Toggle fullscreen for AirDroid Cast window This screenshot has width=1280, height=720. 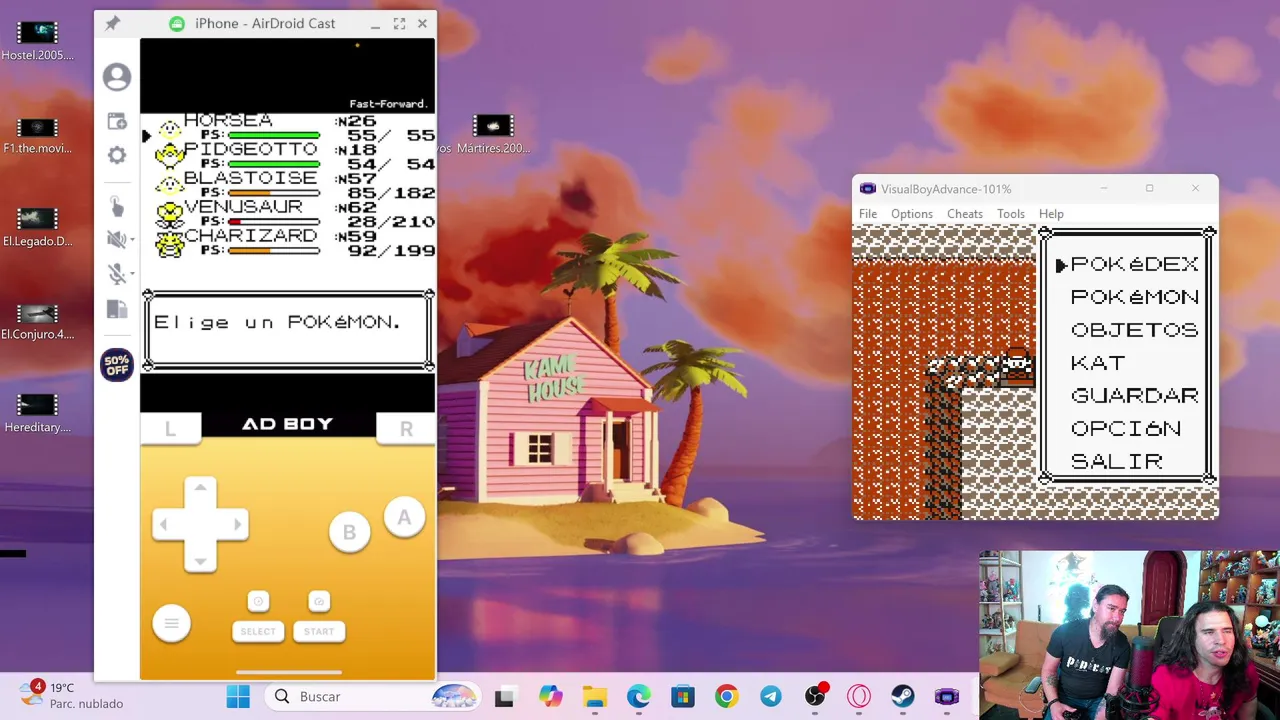[399, 23]
